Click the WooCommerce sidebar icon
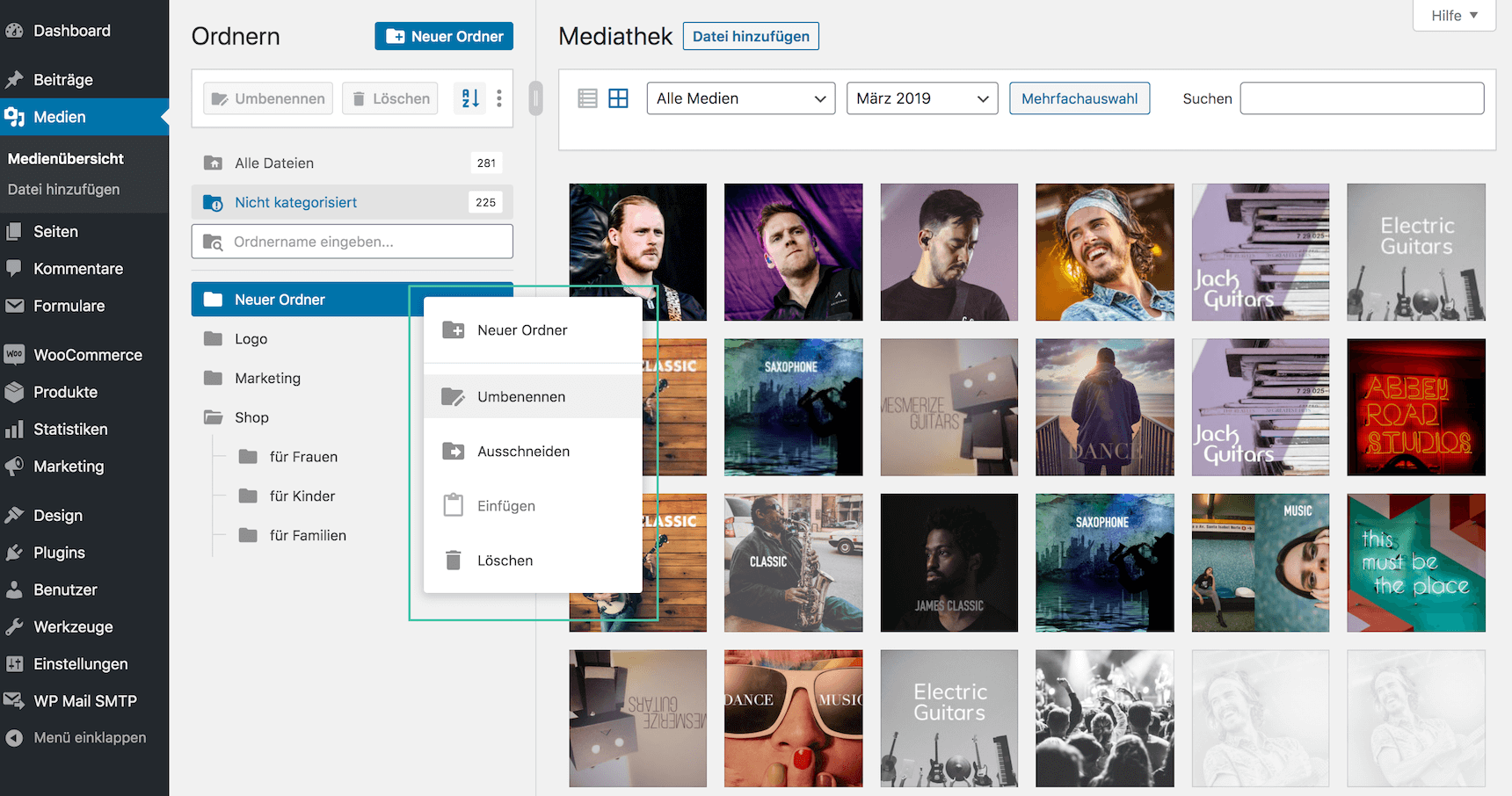The image size is (1512, 796). point(14,355)
